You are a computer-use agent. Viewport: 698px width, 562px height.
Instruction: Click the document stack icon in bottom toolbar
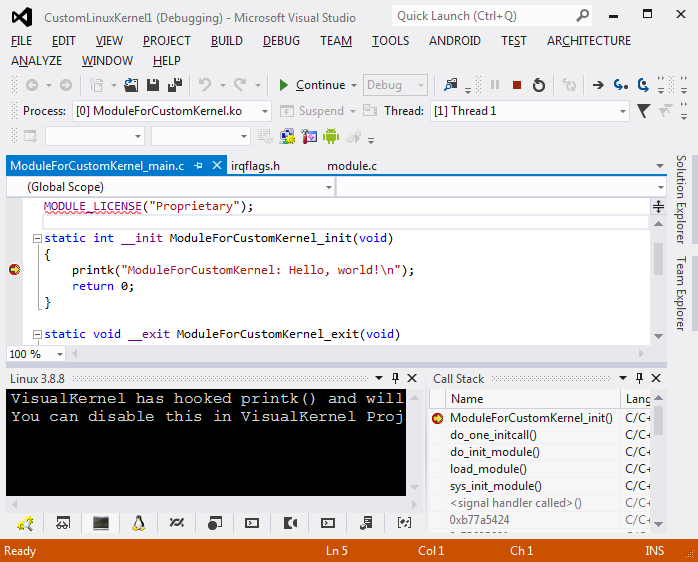pyautogui.click(x=366, y=523)
